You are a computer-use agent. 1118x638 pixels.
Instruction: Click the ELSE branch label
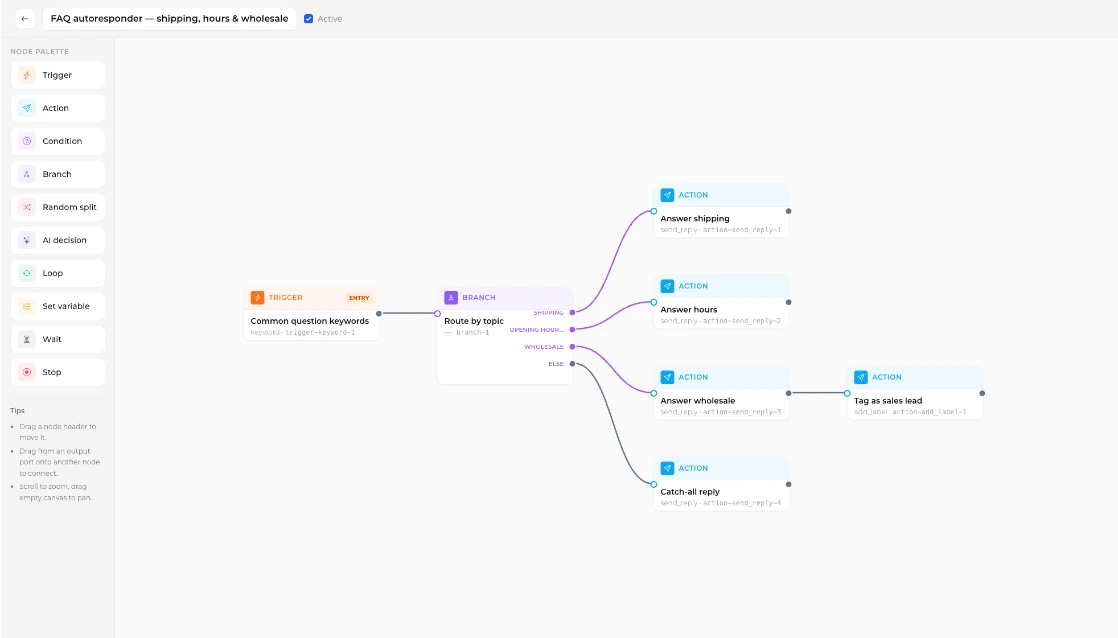556,364
